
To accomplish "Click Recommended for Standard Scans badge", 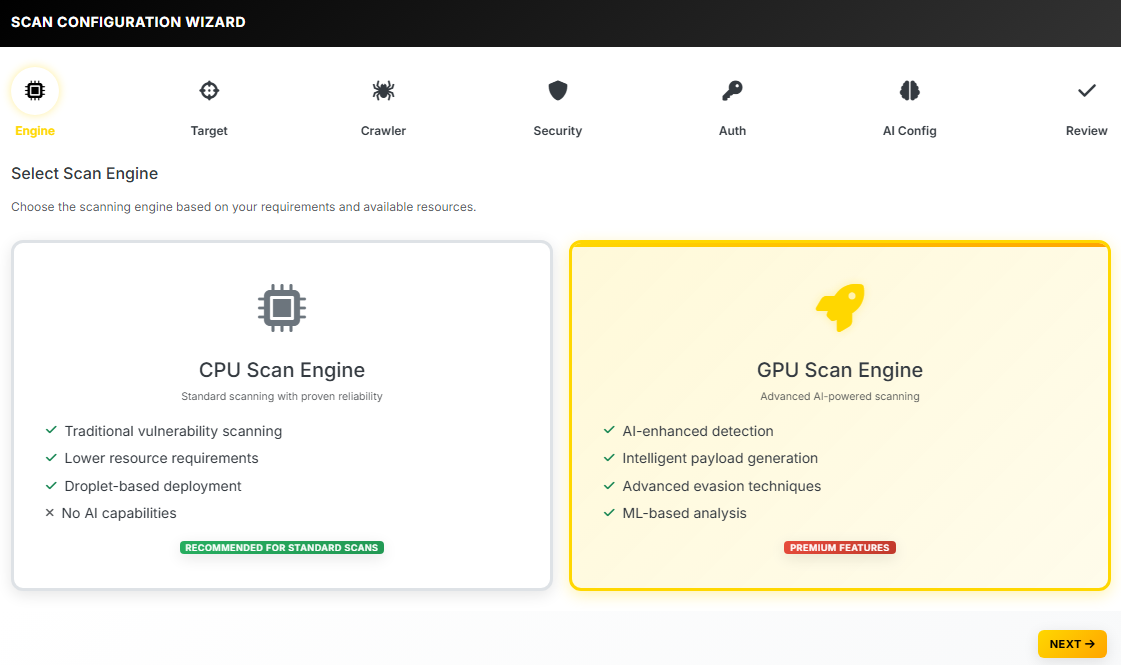I will point(282,548).
